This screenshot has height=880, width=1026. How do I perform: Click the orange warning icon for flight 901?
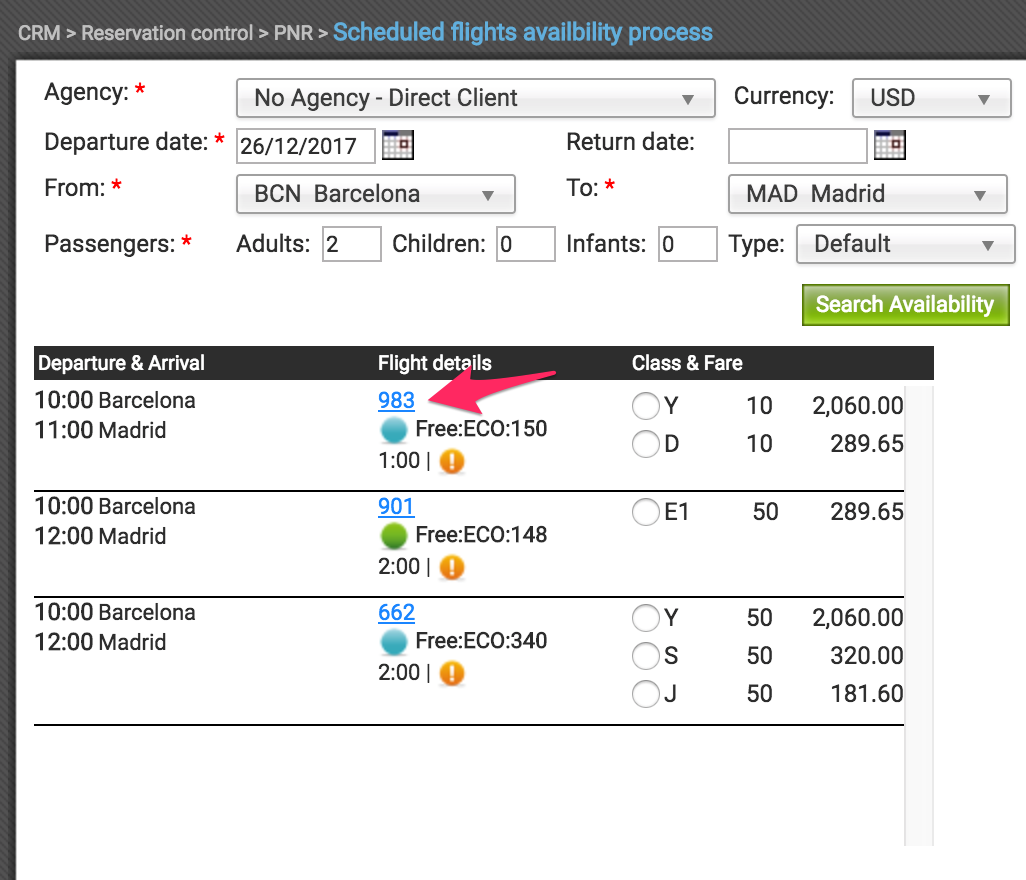[x=451, y=567]
